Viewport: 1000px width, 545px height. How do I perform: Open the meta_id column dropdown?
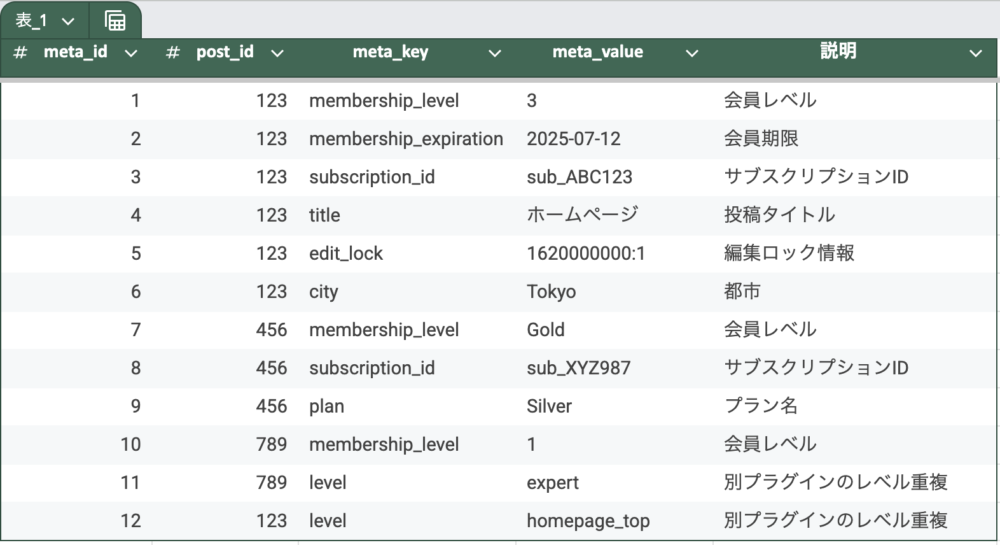(131, 54)
